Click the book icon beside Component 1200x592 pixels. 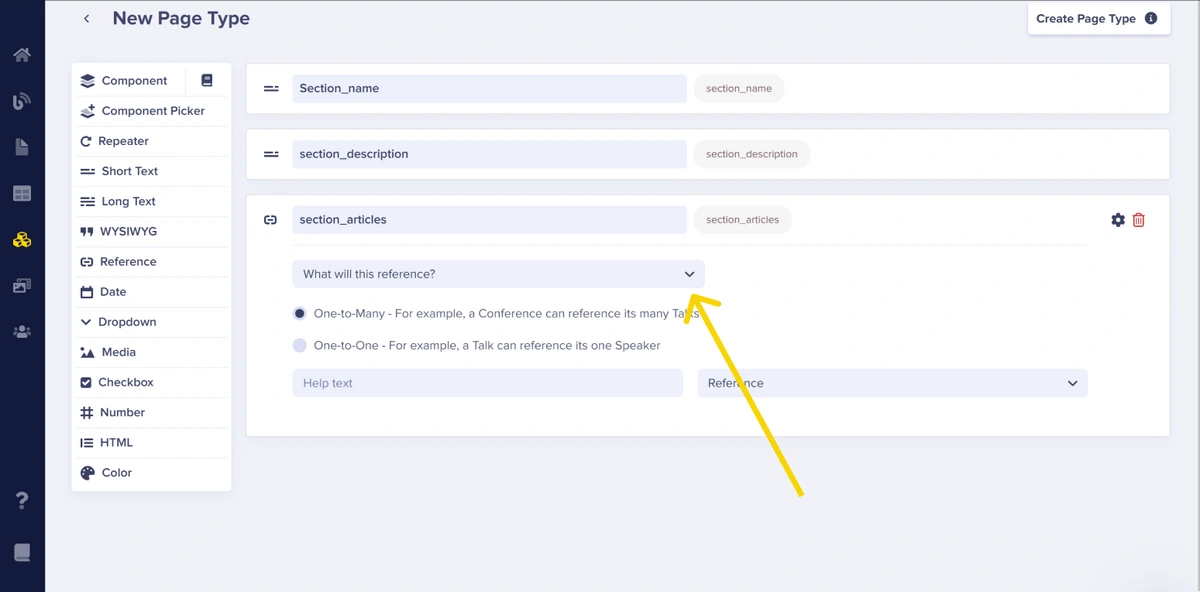tap(207, 80)
